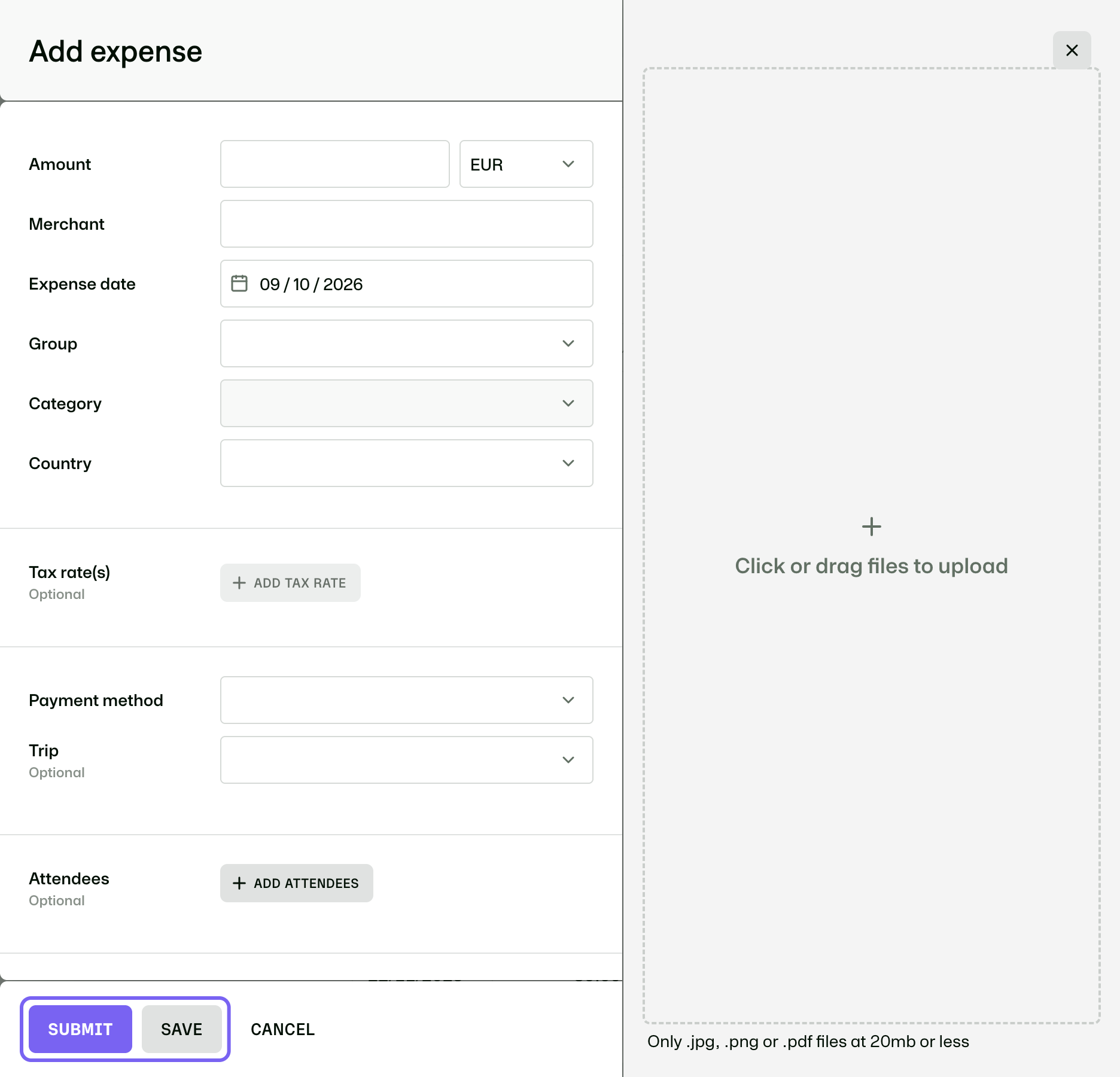Save the expense draft
Viewport: 1120px width, 1077px height.
click(182, 1029)
